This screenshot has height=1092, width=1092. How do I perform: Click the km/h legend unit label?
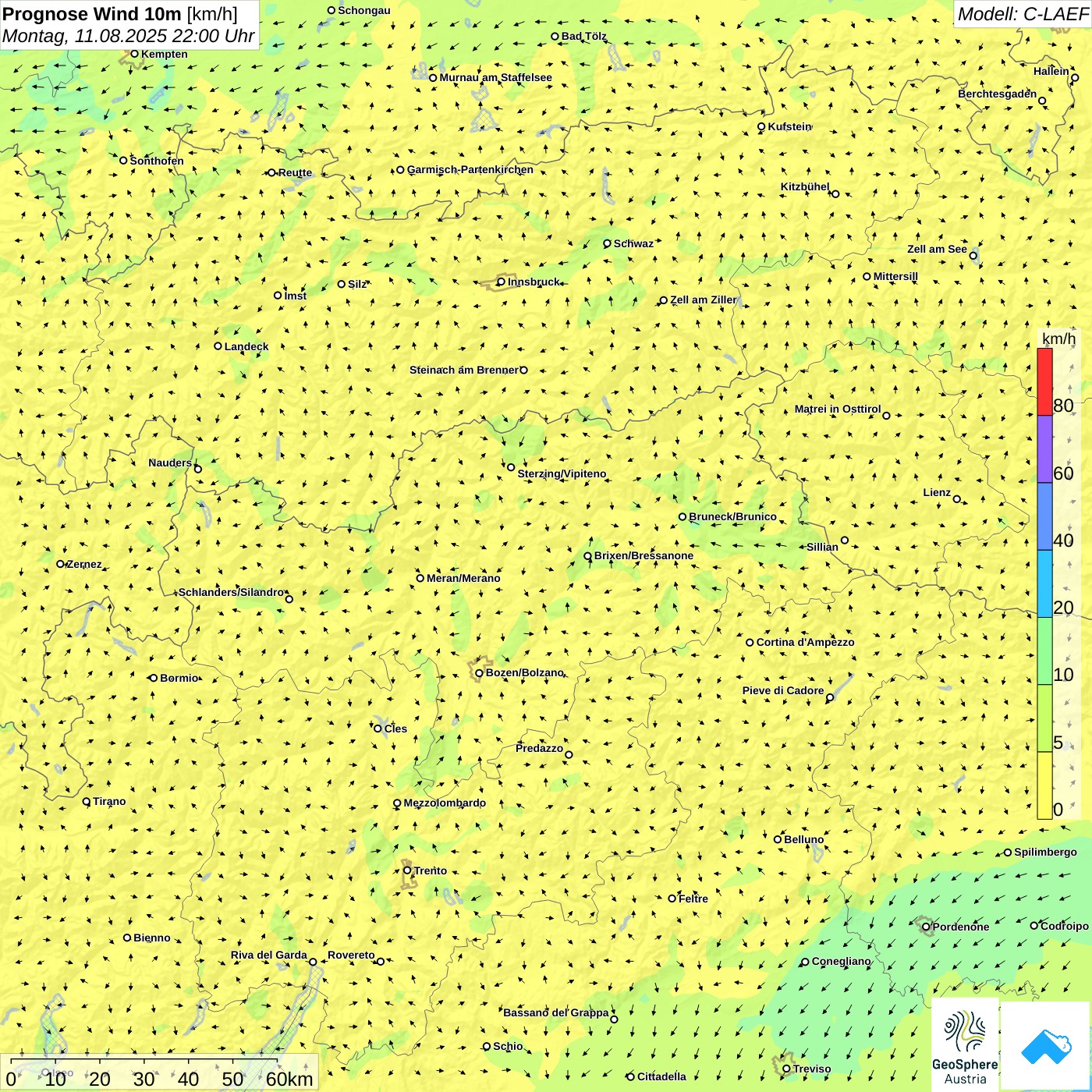pos(1058,339)
